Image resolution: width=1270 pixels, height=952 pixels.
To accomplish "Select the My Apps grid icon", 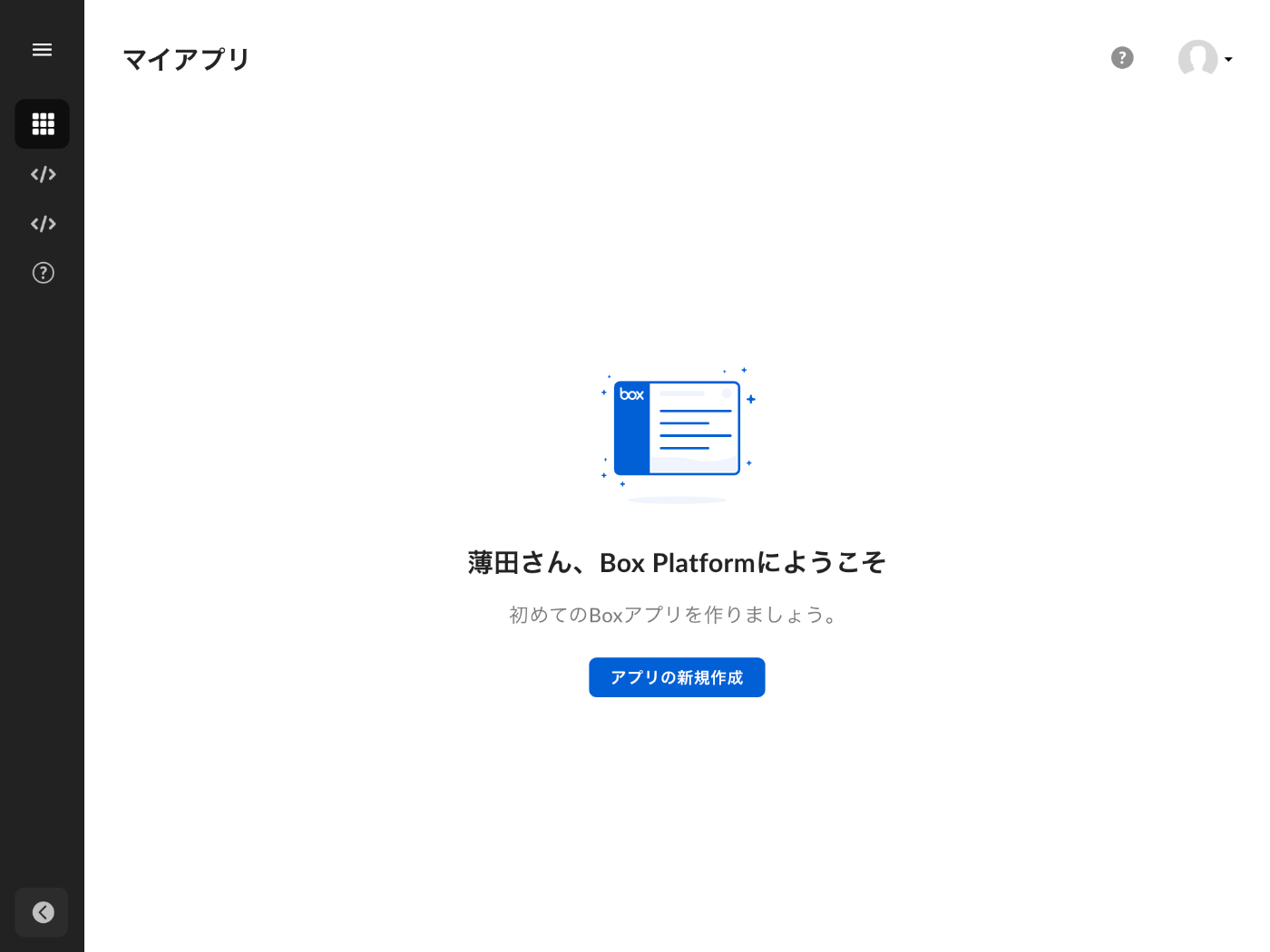I will click(x=43, y=124).
